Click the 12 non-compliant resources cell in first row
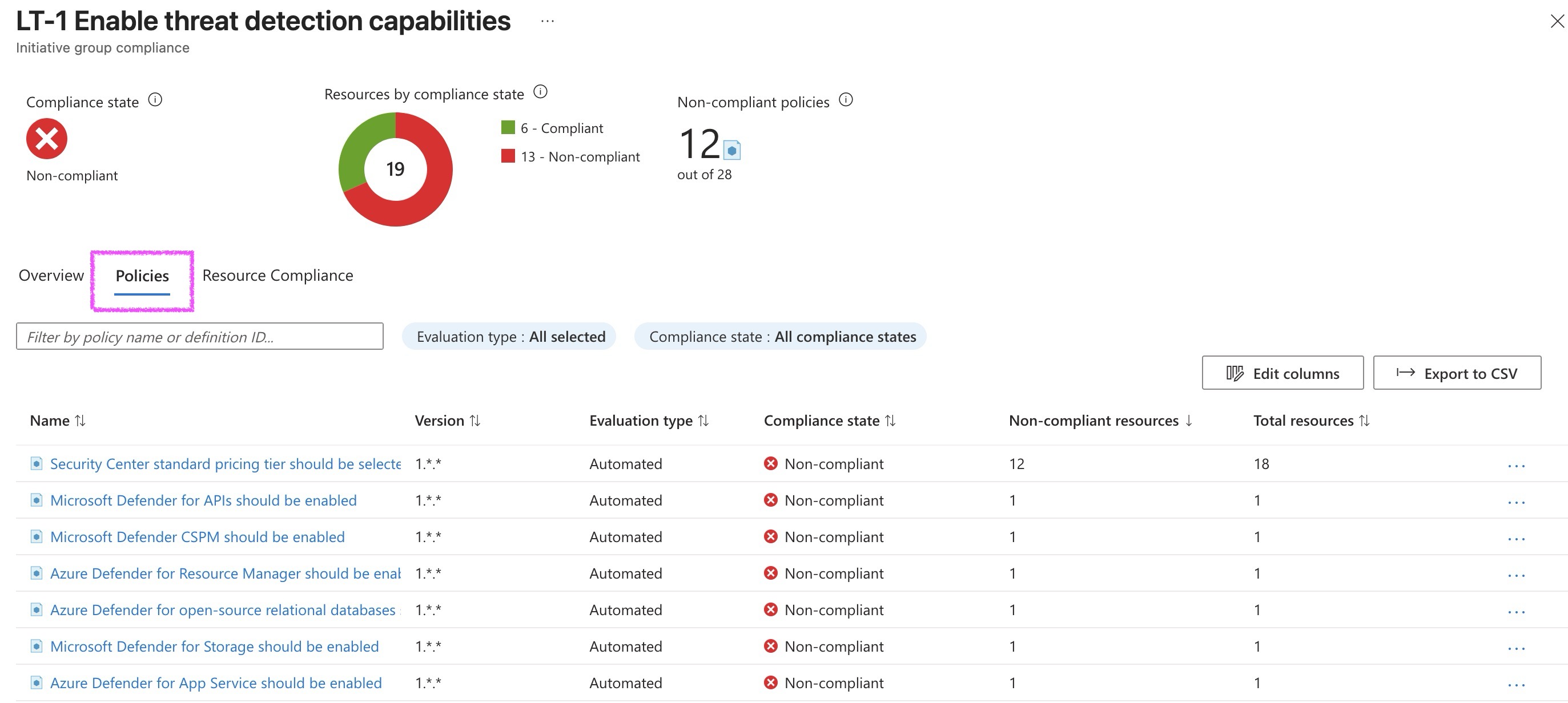This screenshot has width=1568, height=703. pos(1016,463)
